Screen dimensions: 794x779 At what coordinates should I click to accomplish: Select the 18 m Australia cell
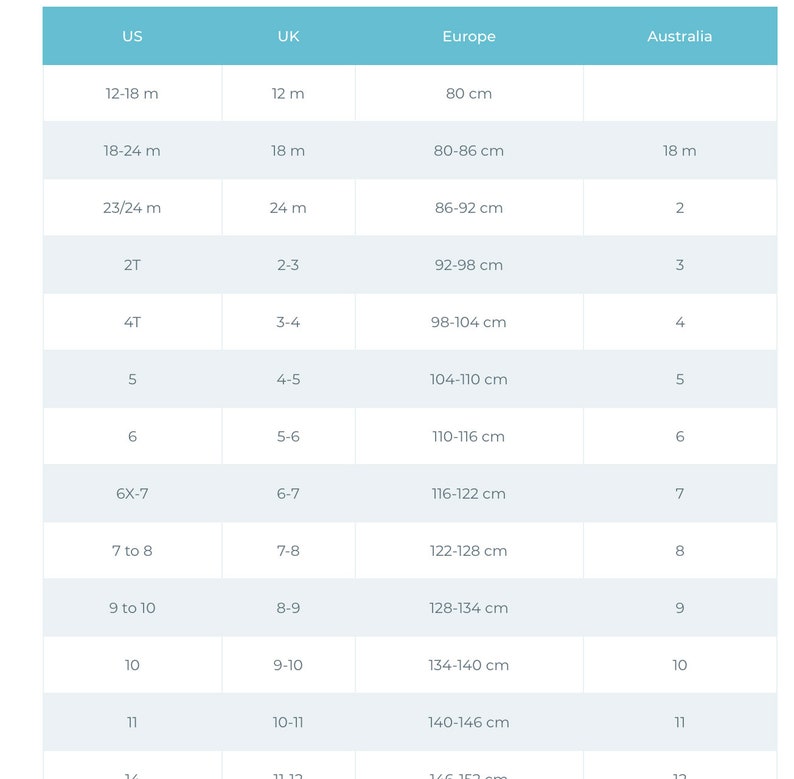click(x=680, y=150)
